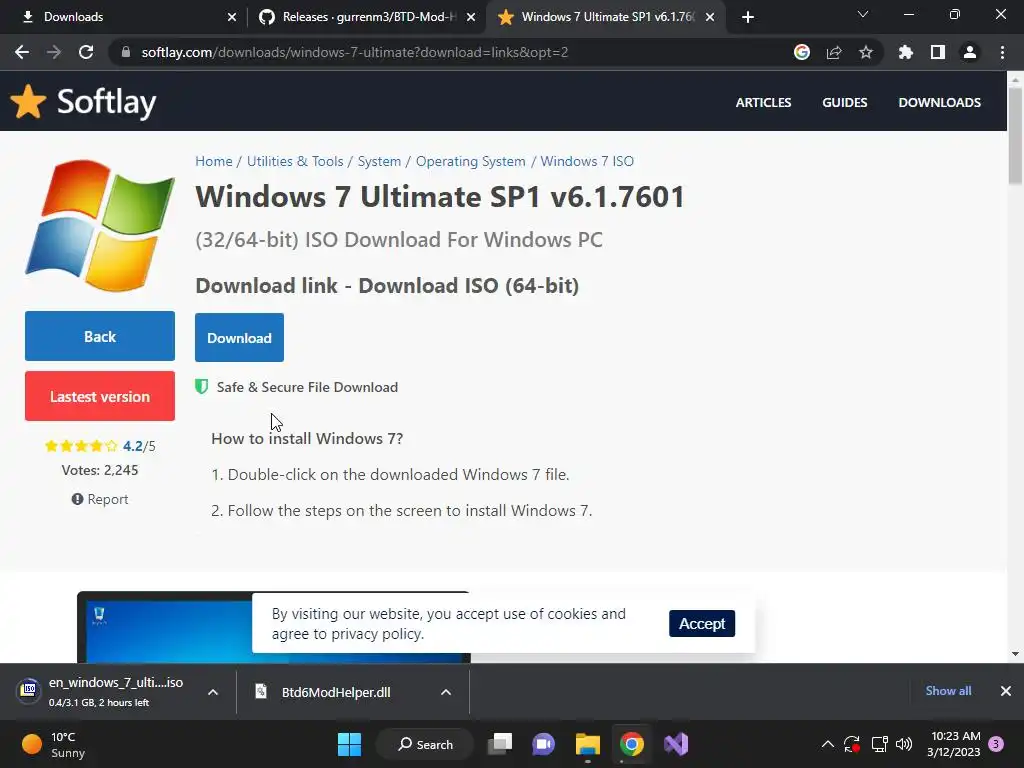Open a new browser tab
Viewport: 1024px width, 768px height.
(x=748, y=18)
